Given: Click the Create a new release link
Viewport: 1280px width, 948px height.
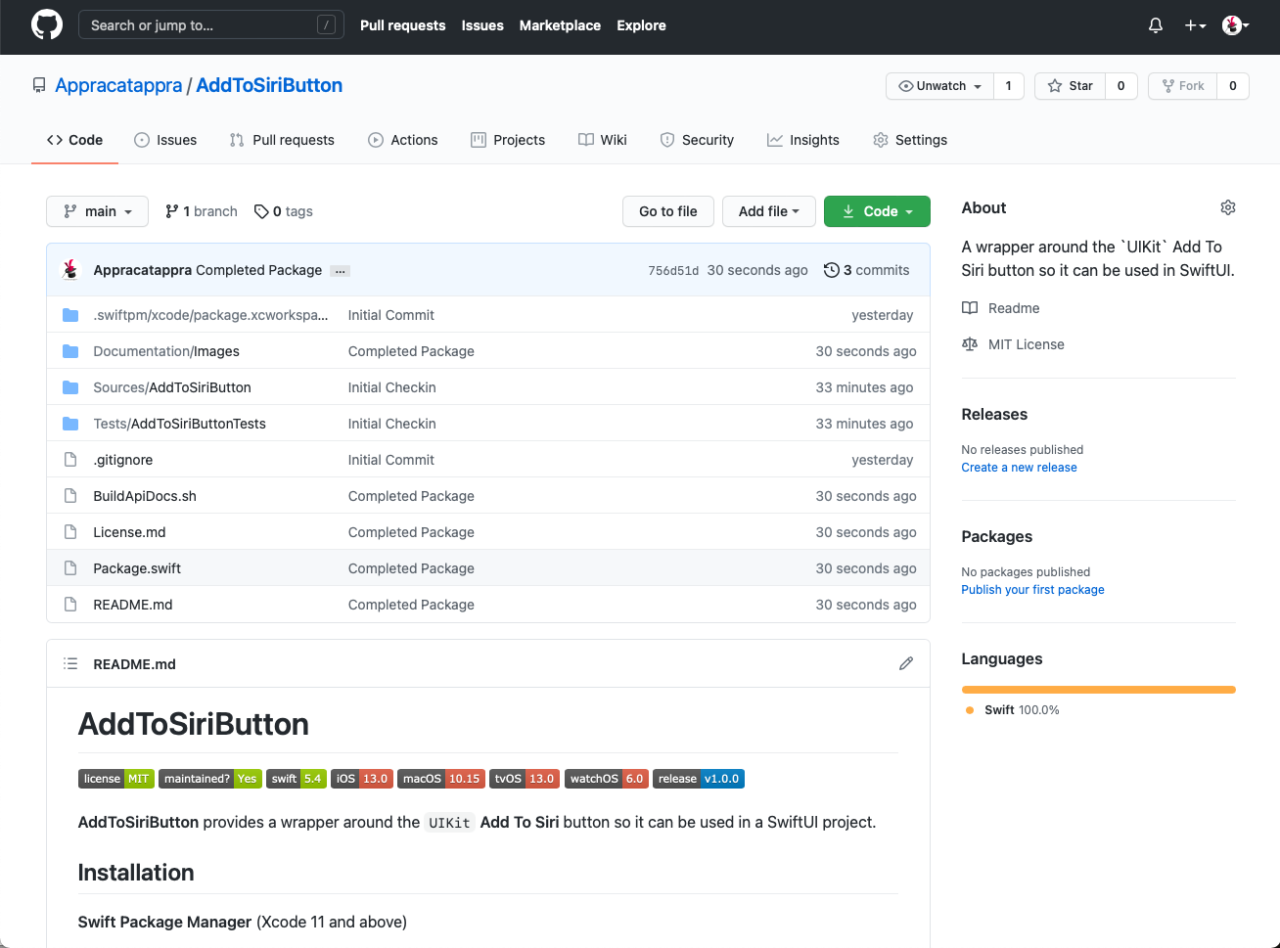Looking at the screenshot, I should pos(1019,467).
